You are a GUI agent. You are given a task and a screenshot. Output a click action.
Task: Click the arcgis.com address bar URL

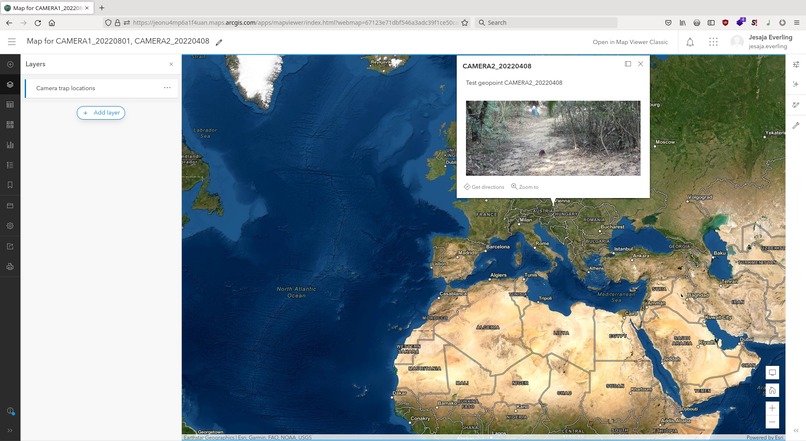coord(294,23)
